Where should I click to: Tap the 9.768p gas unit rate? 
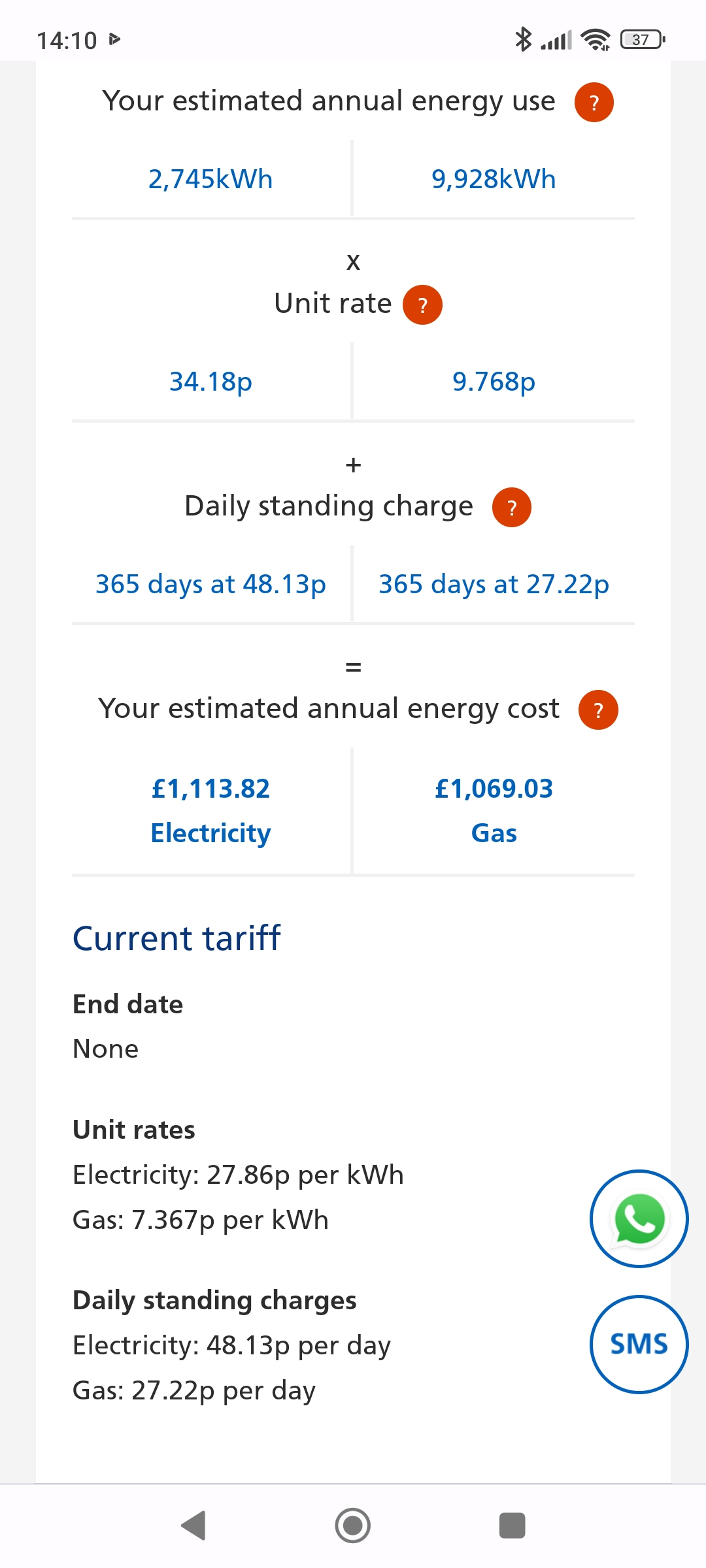[x=494, y=382]
